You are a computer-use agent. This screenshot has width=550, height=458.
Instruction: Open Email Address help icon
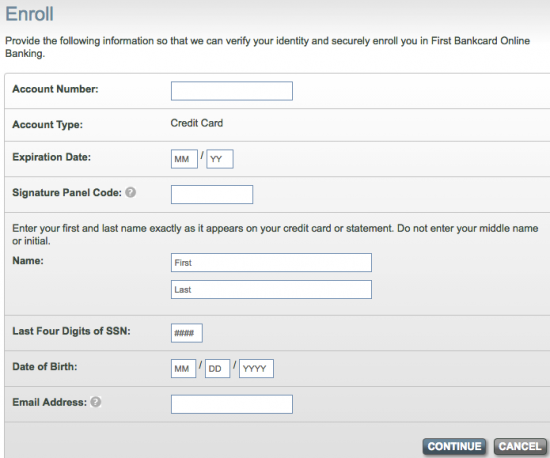[96, 402]
